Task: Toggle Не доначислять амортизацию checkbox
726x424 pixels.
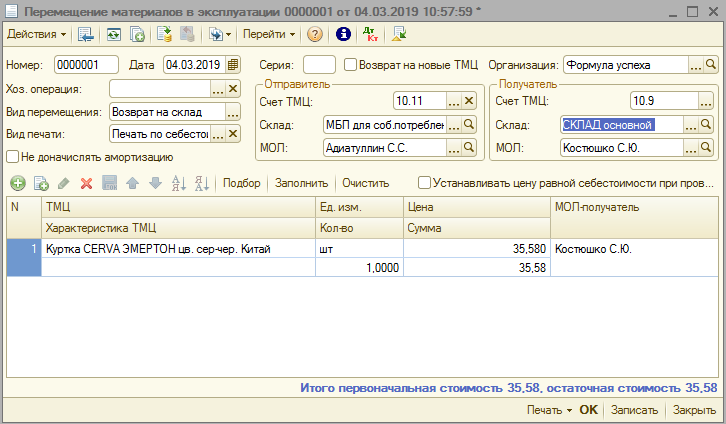Action: click(12, 156)
